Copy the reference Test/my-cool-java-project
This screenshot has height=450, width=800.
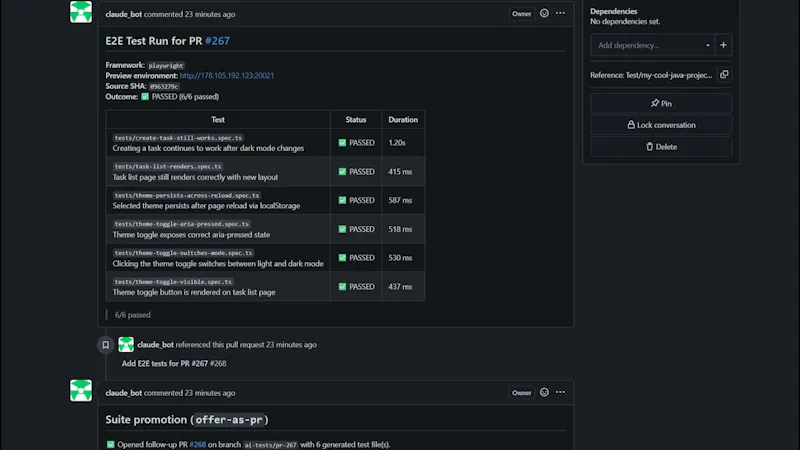pyautogui.click(x=724, y=75)
